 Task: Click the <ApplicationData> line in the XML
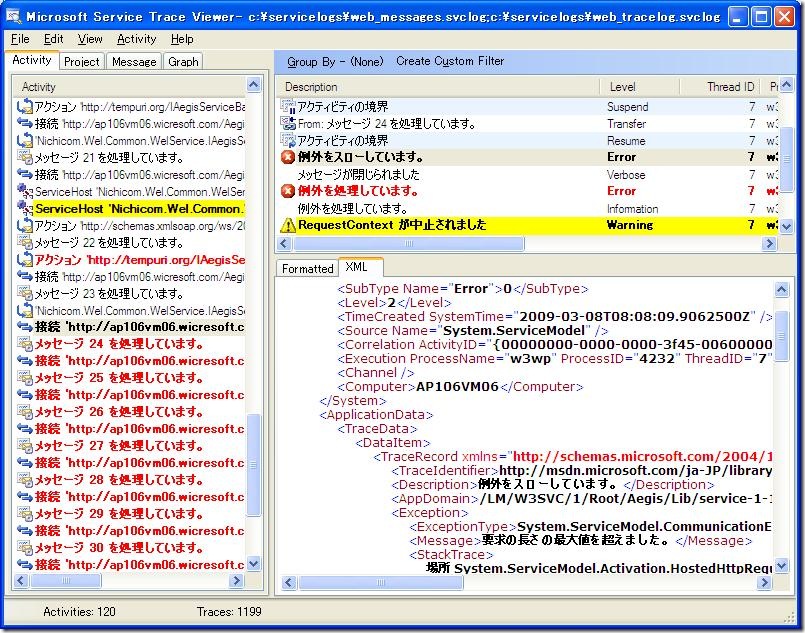tap(376, 414)
